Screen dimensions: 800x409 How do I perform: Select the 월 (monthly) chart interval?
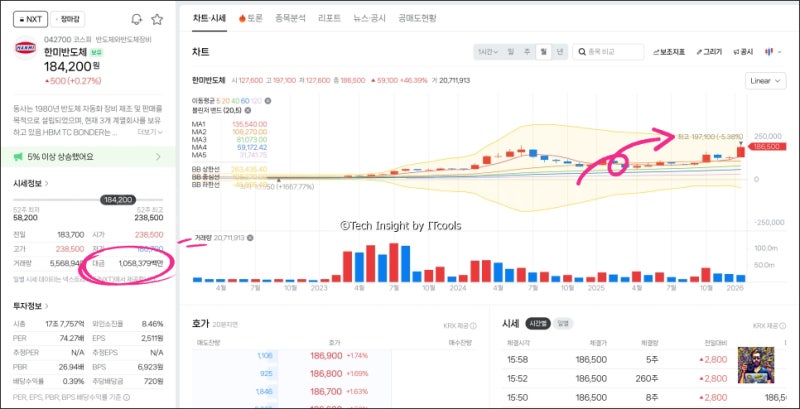coord(543,52)
